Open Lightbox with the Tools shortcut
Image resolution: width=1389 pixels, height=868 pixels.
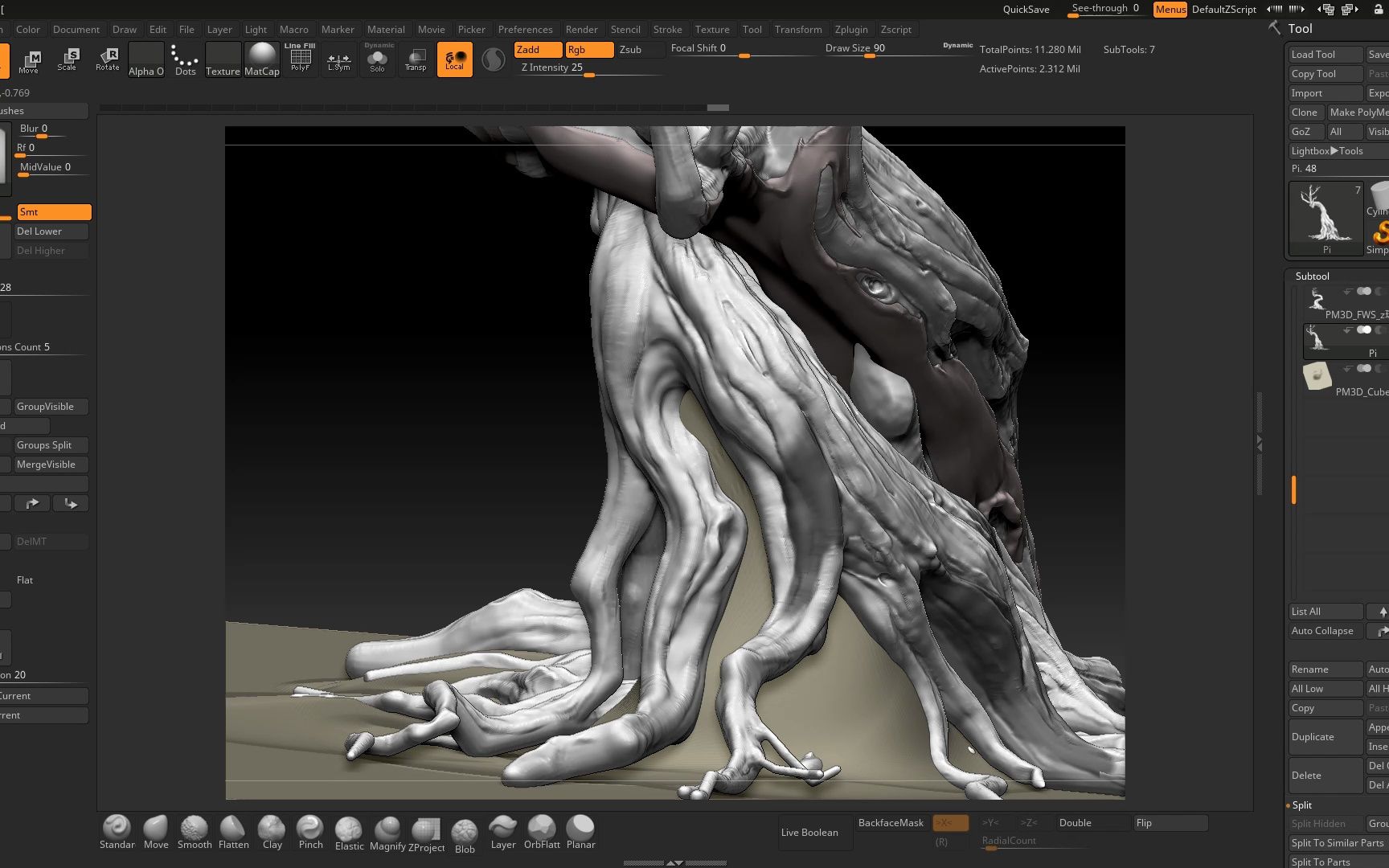click(1328, 150)
